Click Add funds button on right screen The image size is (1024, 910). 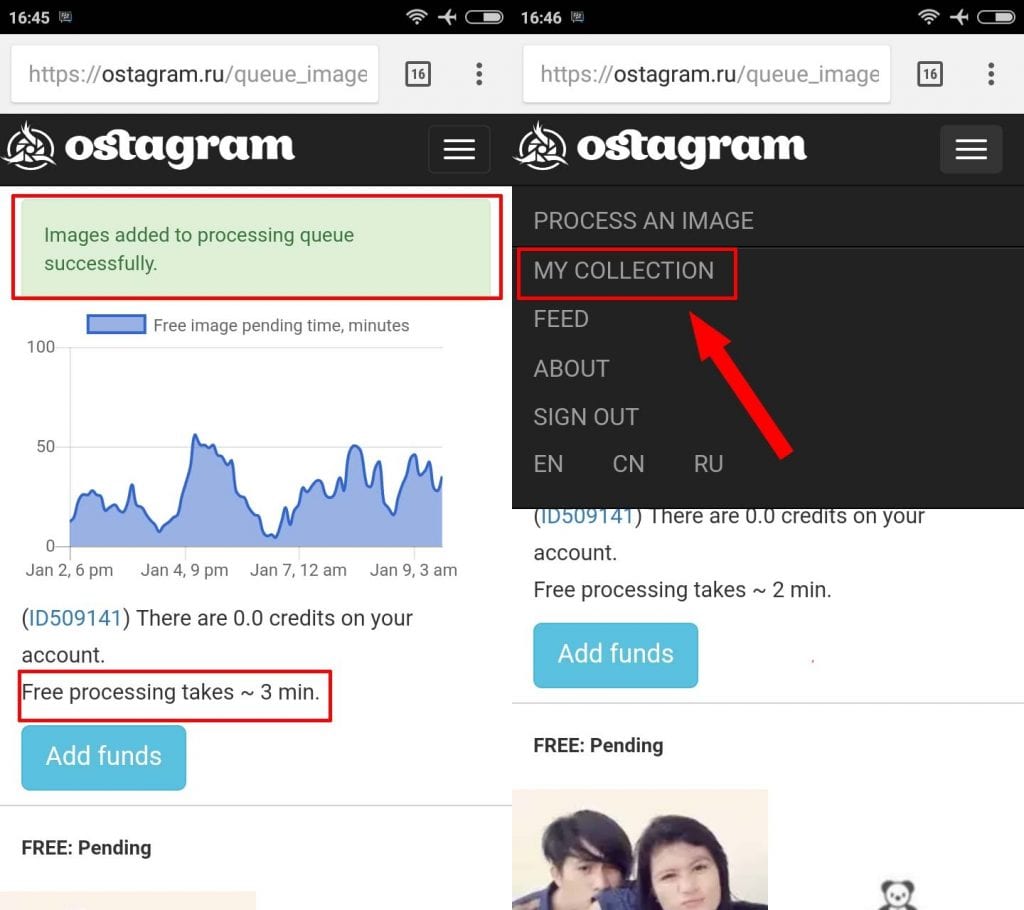tap(616, 655)
